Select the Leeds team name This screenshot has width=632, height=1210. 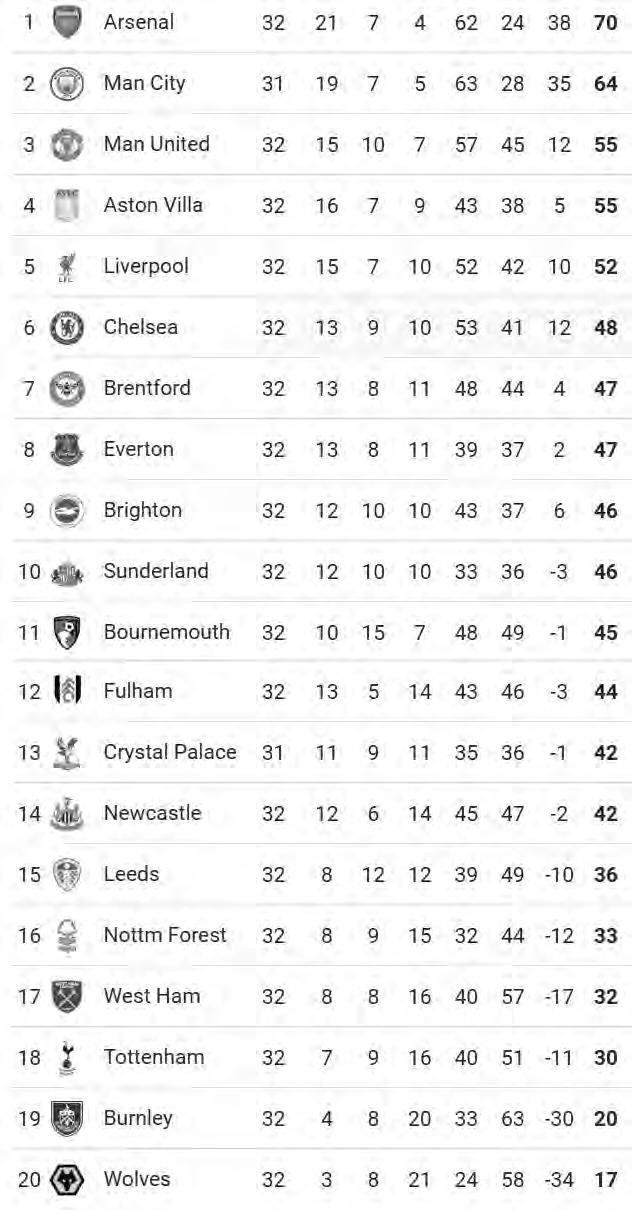click(131, 874)
